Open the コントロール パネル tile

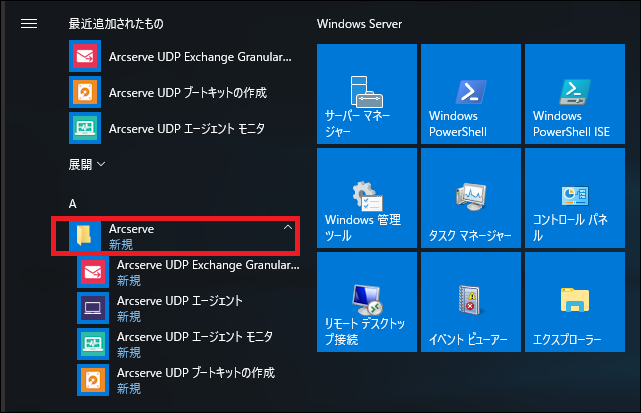click(x=575, y=198)
